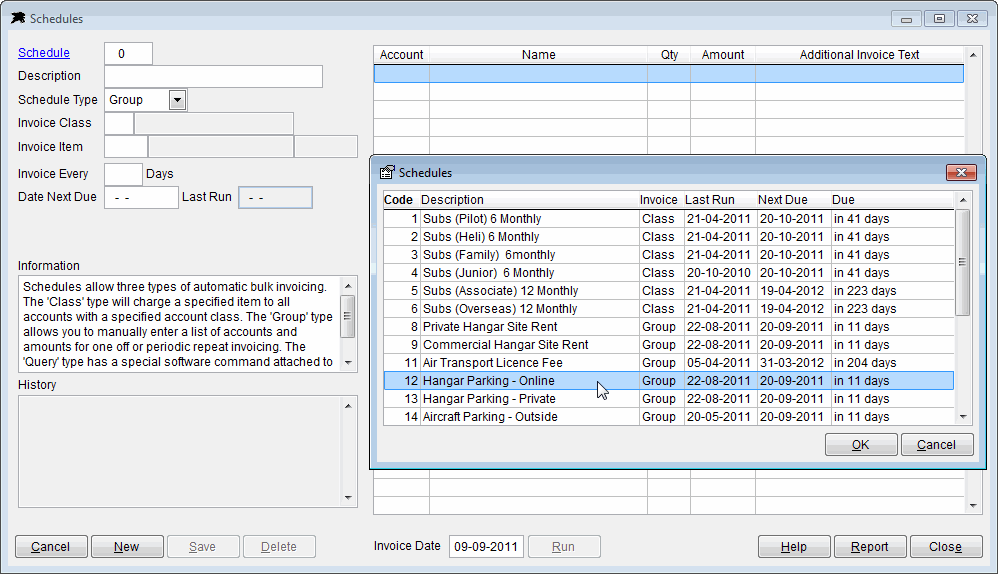Click History box scroll down arrow
The height and width of the screenshot is (574, 998).
348,497
